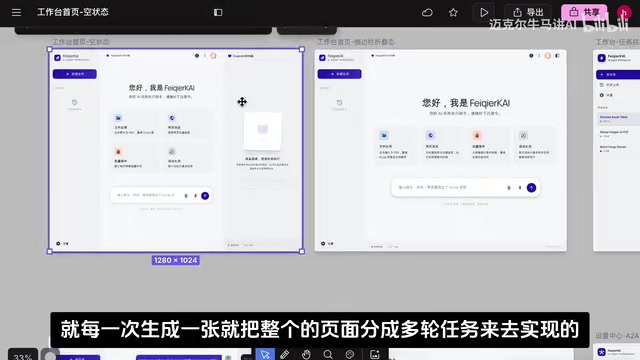Open the user avatar menu

[624, 13]
